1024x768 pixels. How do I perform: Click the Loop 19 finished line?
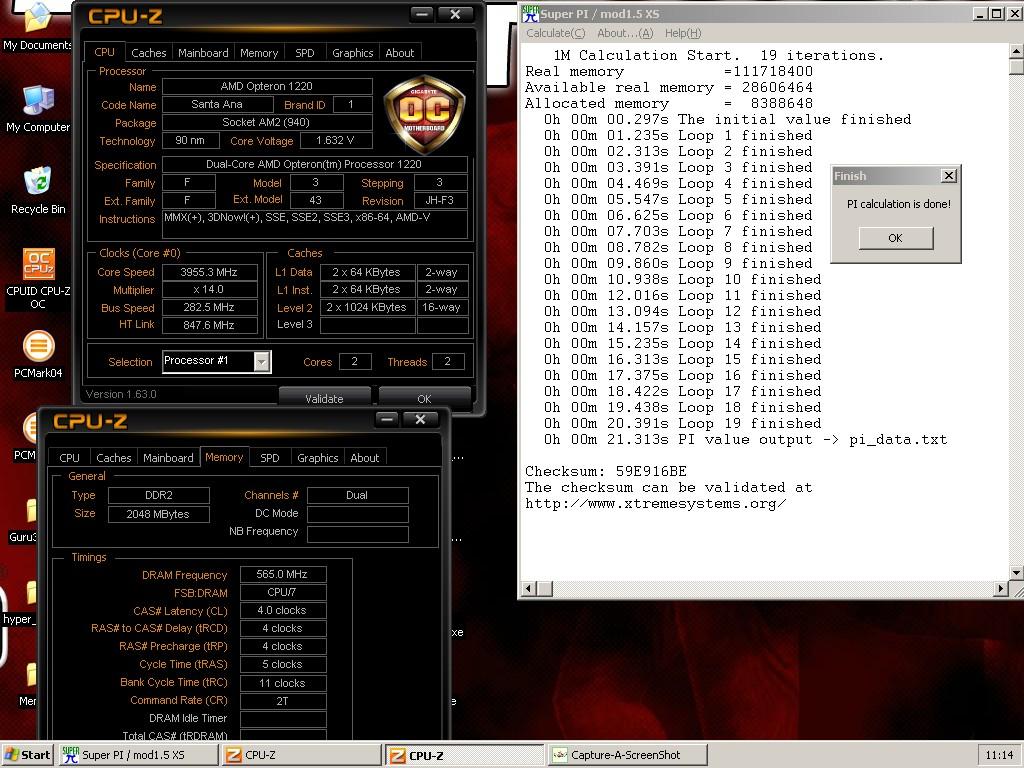[682, 423]
